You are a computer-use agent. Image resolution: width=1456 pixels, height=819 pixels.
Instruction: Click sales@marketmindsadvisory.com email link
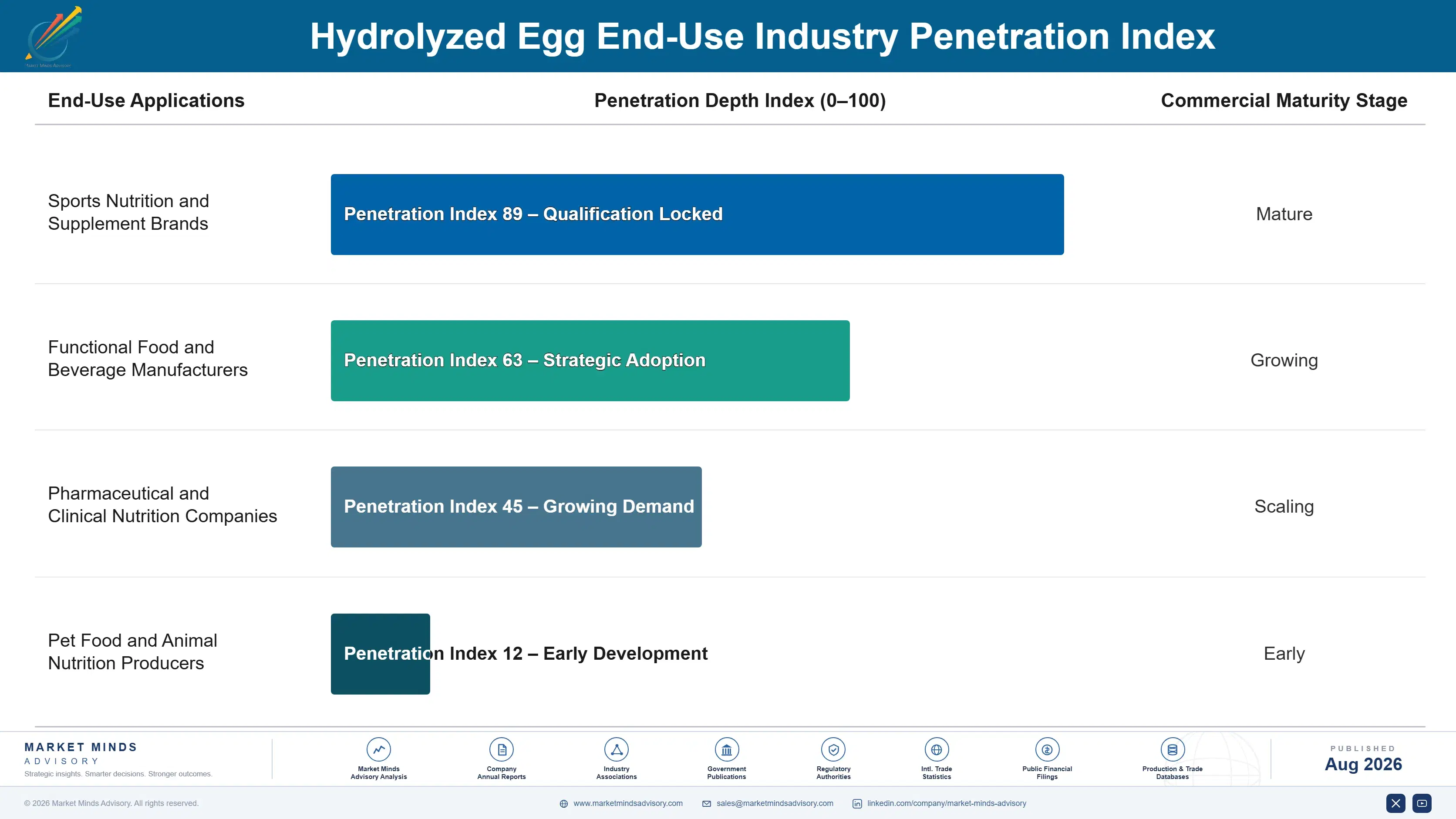(774, 803)
